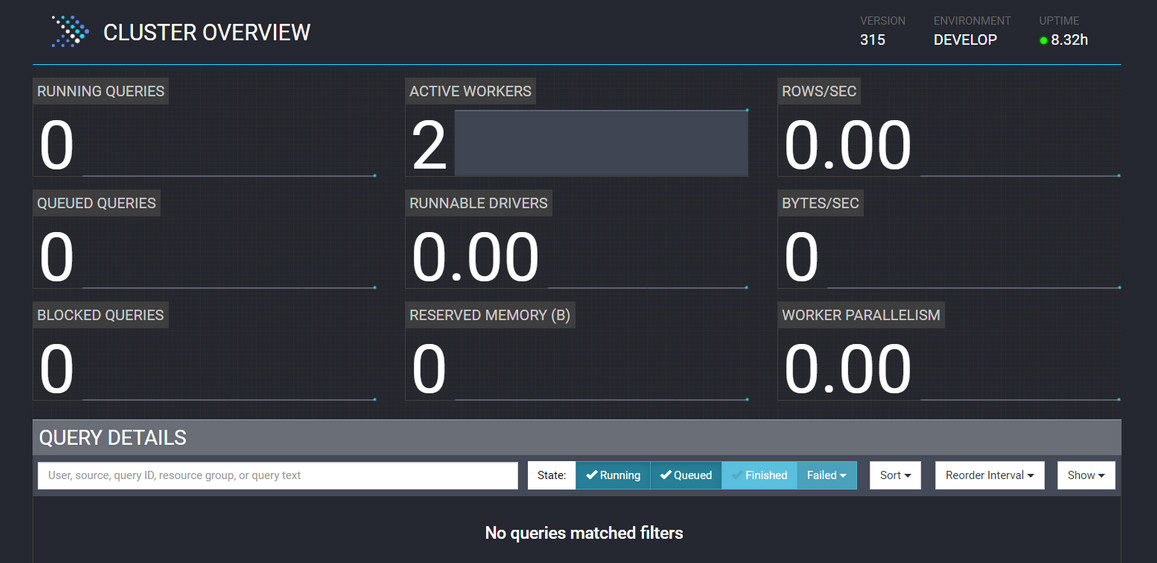The image size is (1157, 563).
Task: Click the ROWS/SEC value 0.00
Action: click(848, 145)
